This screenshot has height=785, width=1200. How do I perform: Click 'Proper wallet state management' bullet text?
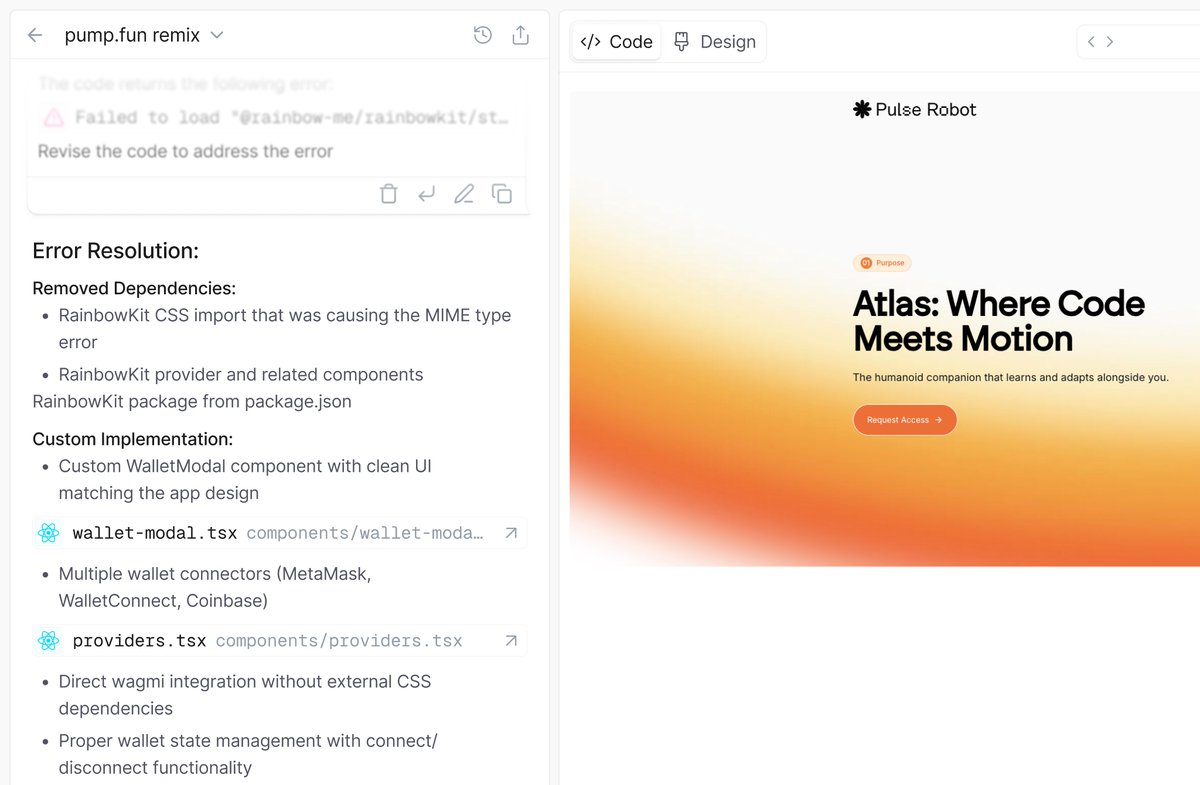pyautogui.click(x=248, y=754)
